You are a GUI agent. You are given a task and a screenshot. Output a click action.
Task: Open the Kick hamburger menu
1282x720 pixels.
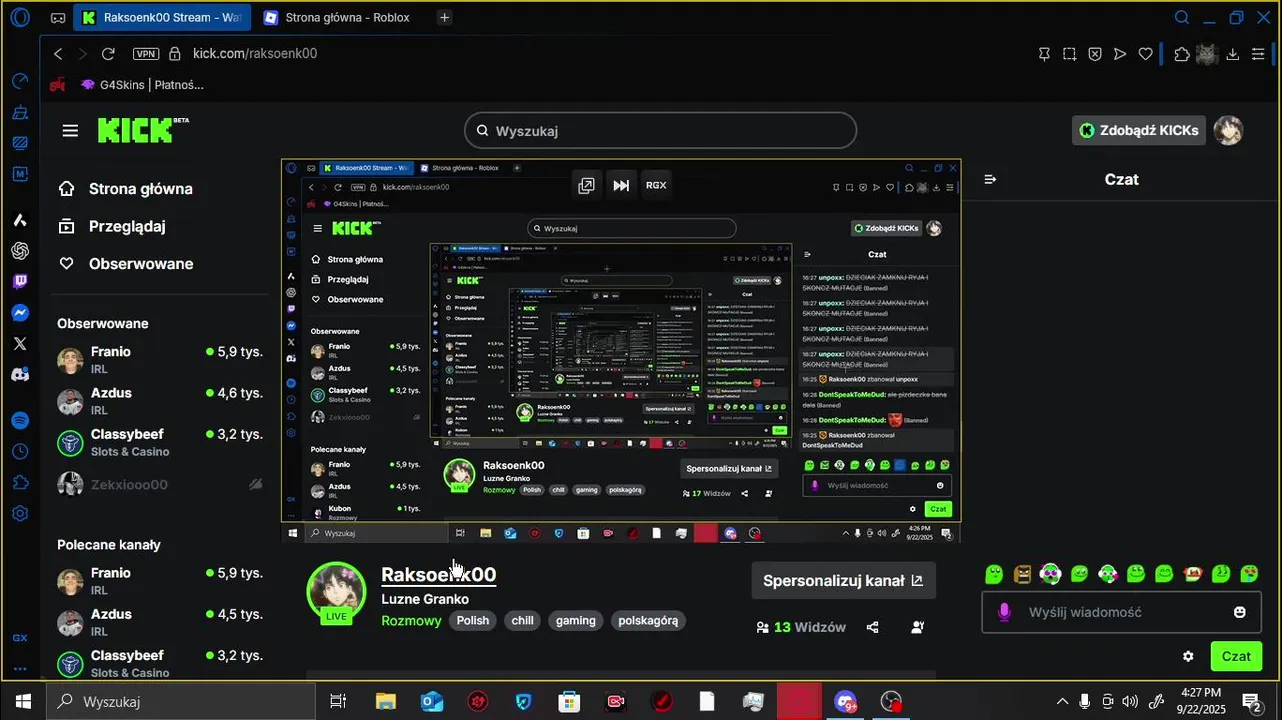pos(70,131)
